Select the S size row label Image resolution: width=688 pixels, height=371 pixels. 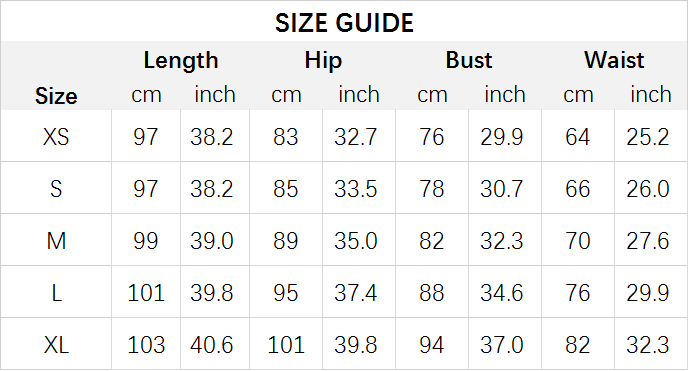[56, 189]
